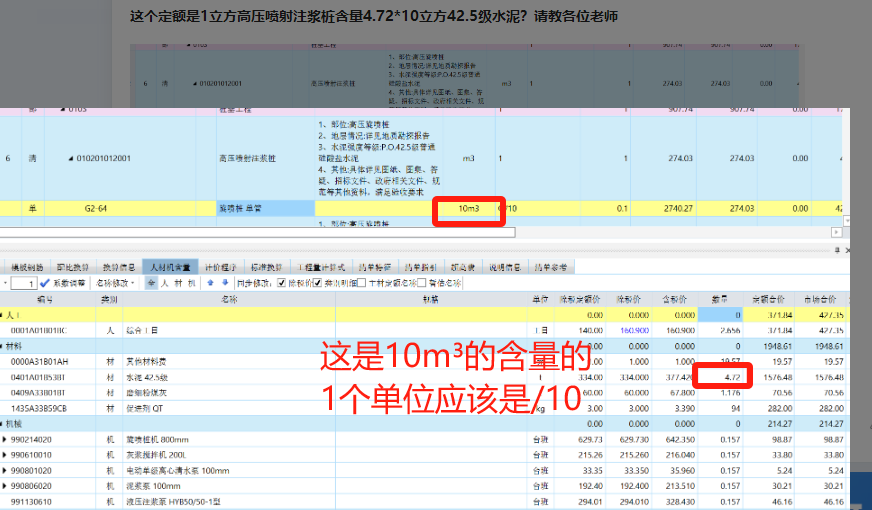Click the coefficient input field showing 1
Screen dimensions: 872x510
click(x=23, y=284)
